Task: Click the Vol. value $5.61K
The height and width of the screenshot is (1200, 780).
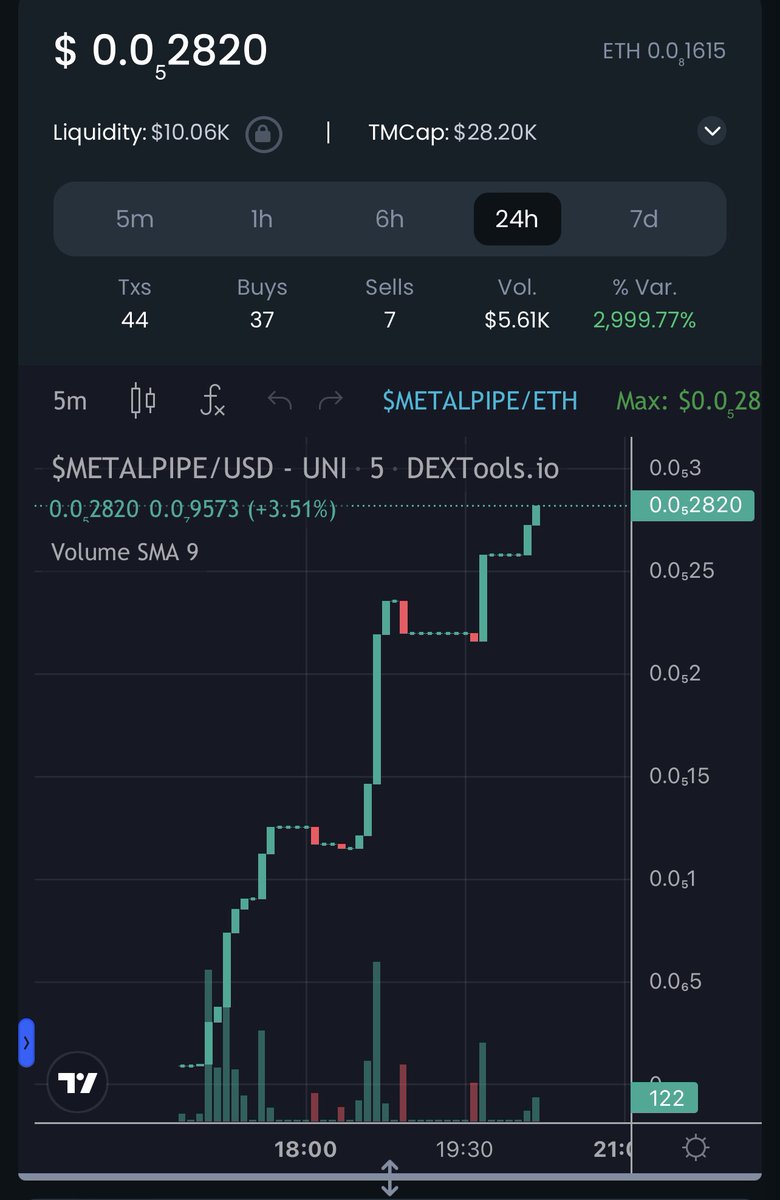Action: pyautogui.click(x=517, y=320)
